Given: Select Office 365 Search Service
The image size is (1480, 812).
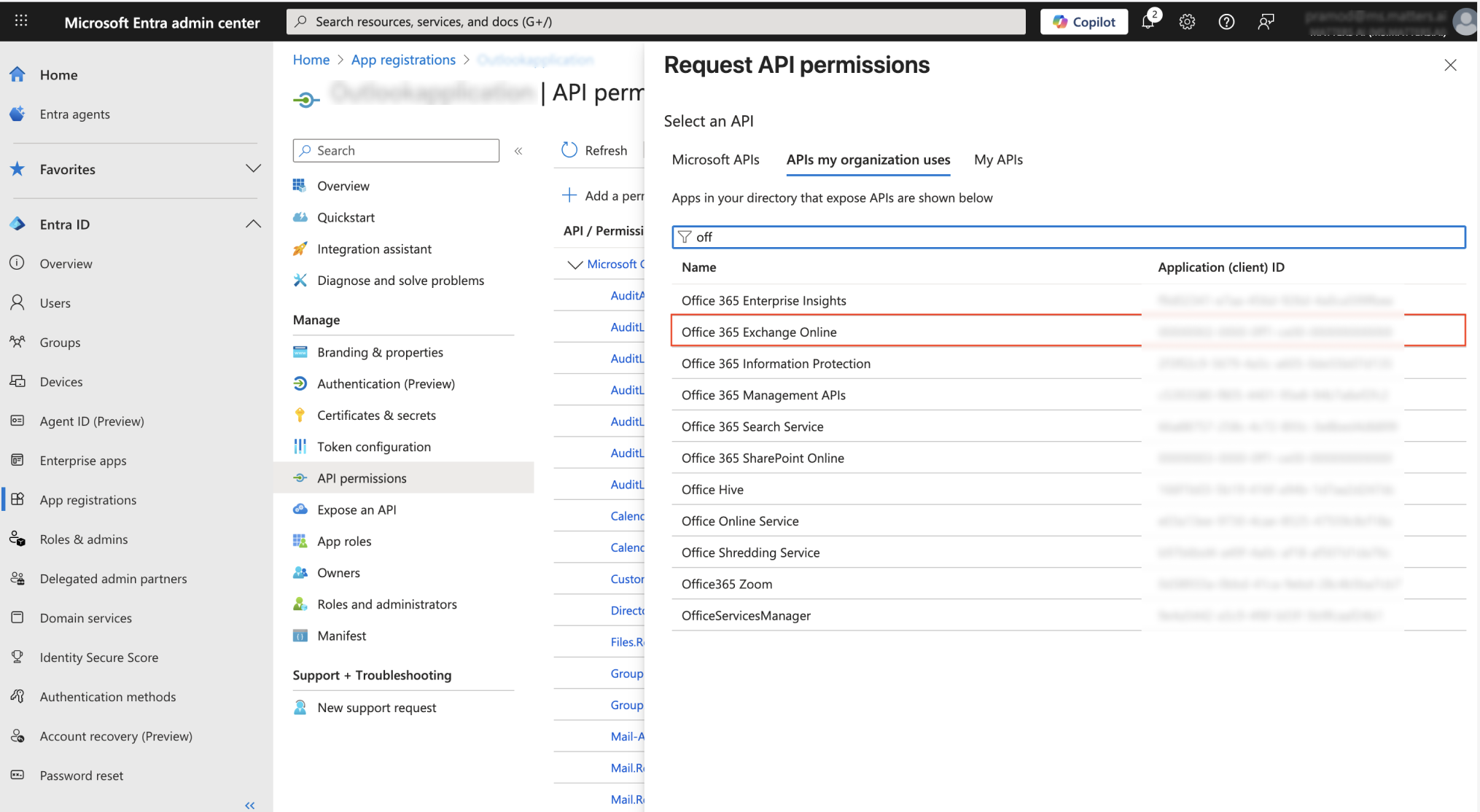Looking at the screenshot, I should [x=1069, y=426].
